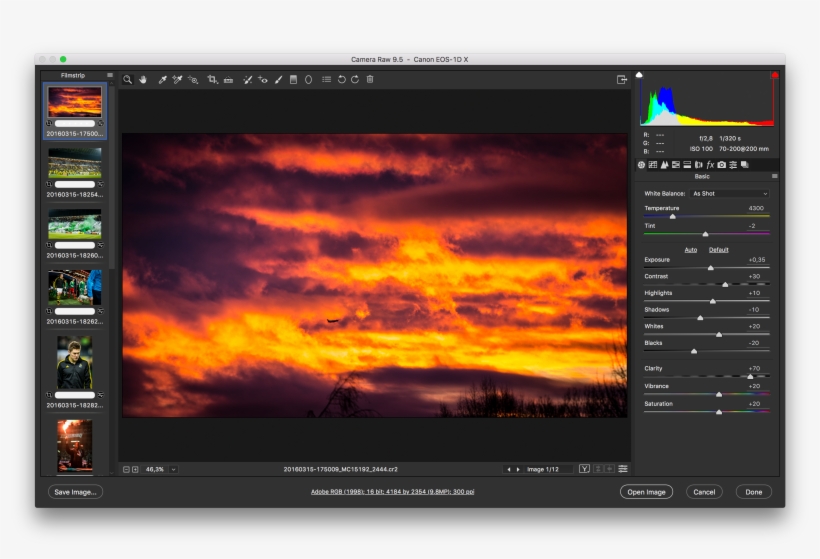Image resolution: width=820 pixels, height=559 pixels.
Task: Toggle highlight clipping warning in histogram
Action: coord(775,75)
